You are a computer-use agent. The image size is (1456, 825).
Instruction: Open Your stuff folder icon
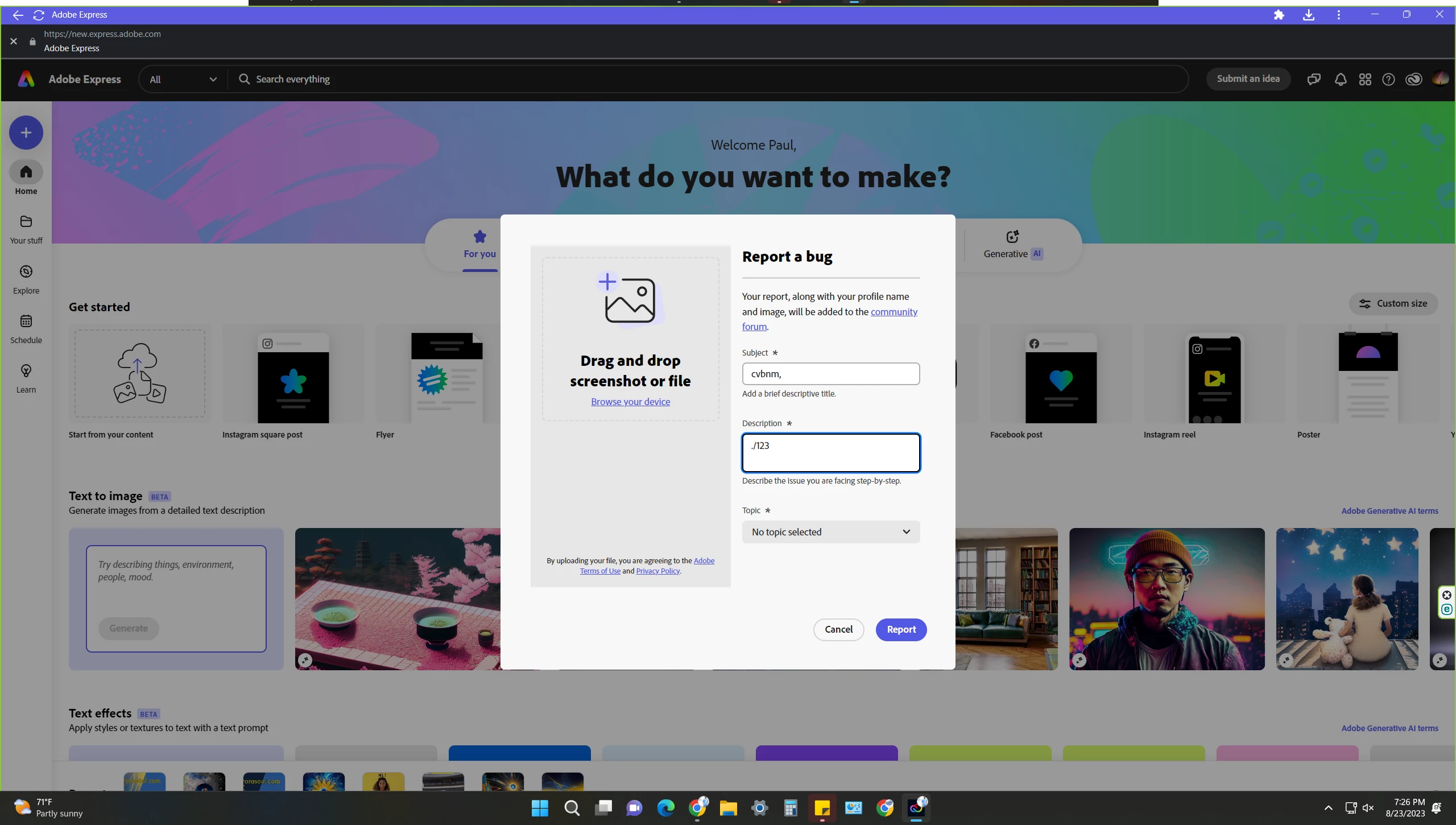click(26, 221)
